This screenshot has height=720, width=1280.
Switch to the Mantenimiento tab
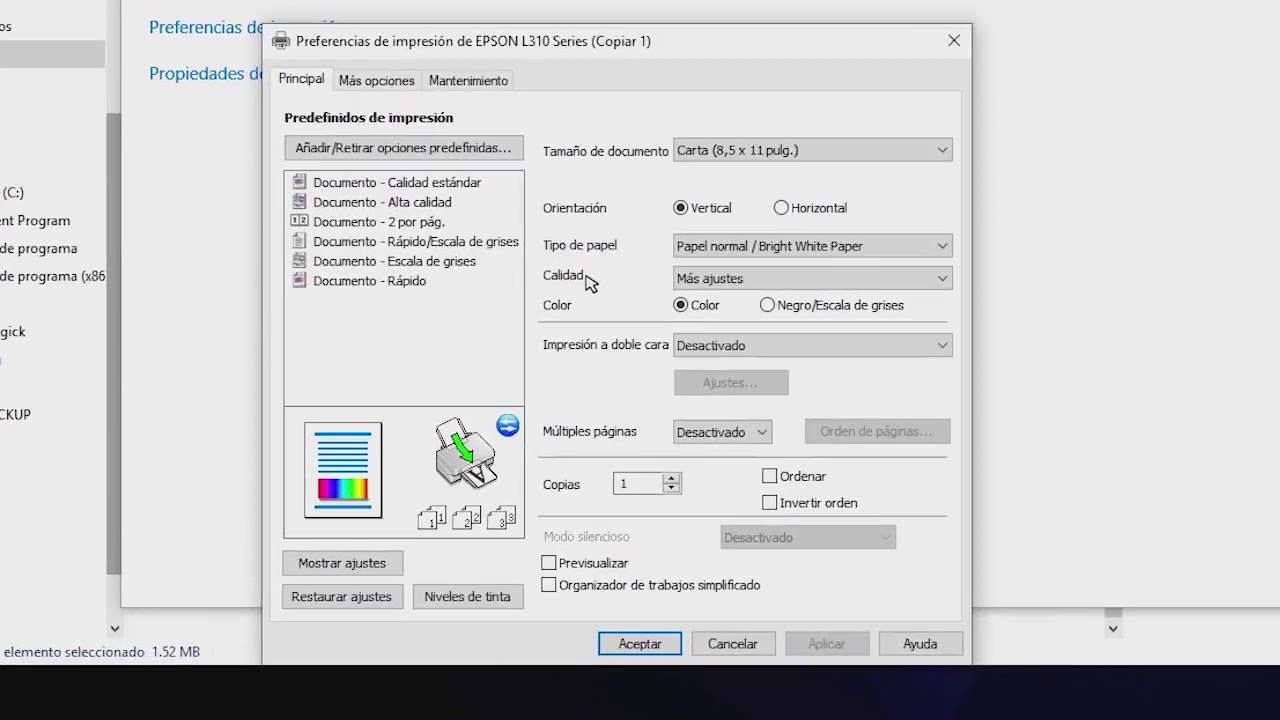click(x=468, y=81)
